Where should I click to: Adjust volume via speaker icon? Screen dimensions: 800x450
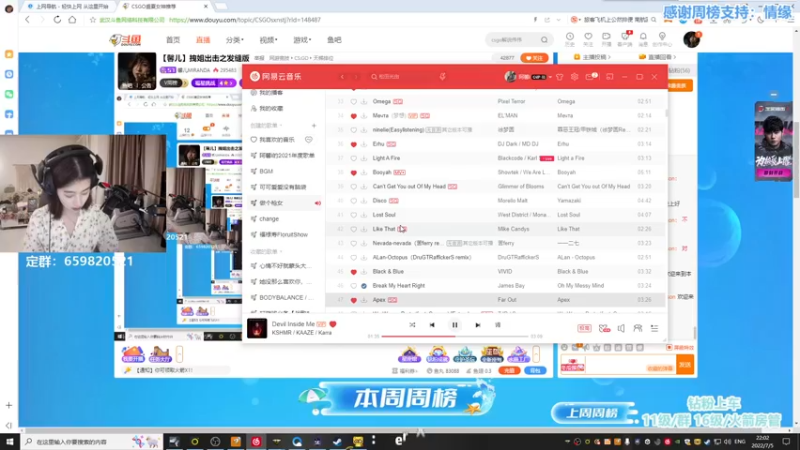(621, 329)
